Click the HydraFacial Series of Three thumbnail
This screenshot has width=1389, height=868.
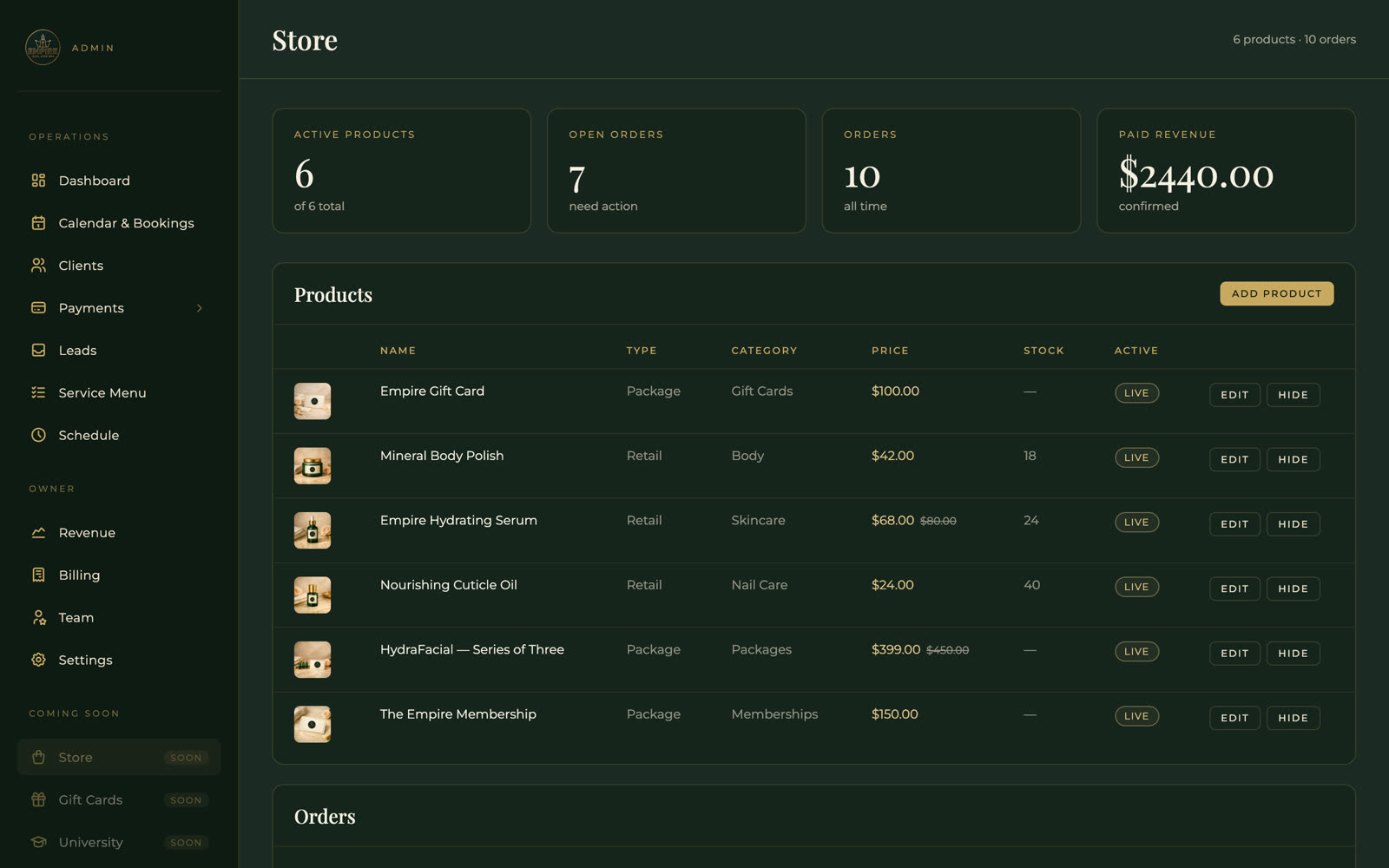(313, 660)
